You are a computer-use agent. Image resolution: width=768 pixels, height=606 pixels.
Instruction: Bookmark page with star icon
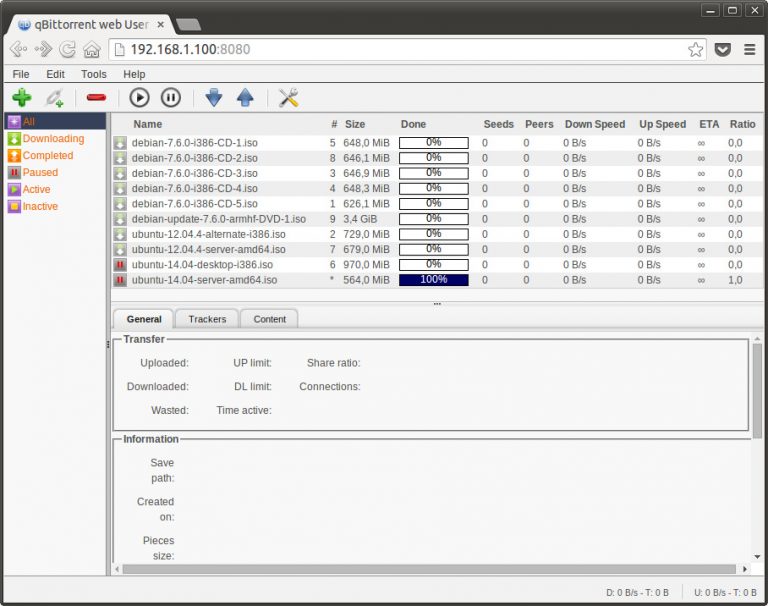[696, 49]
